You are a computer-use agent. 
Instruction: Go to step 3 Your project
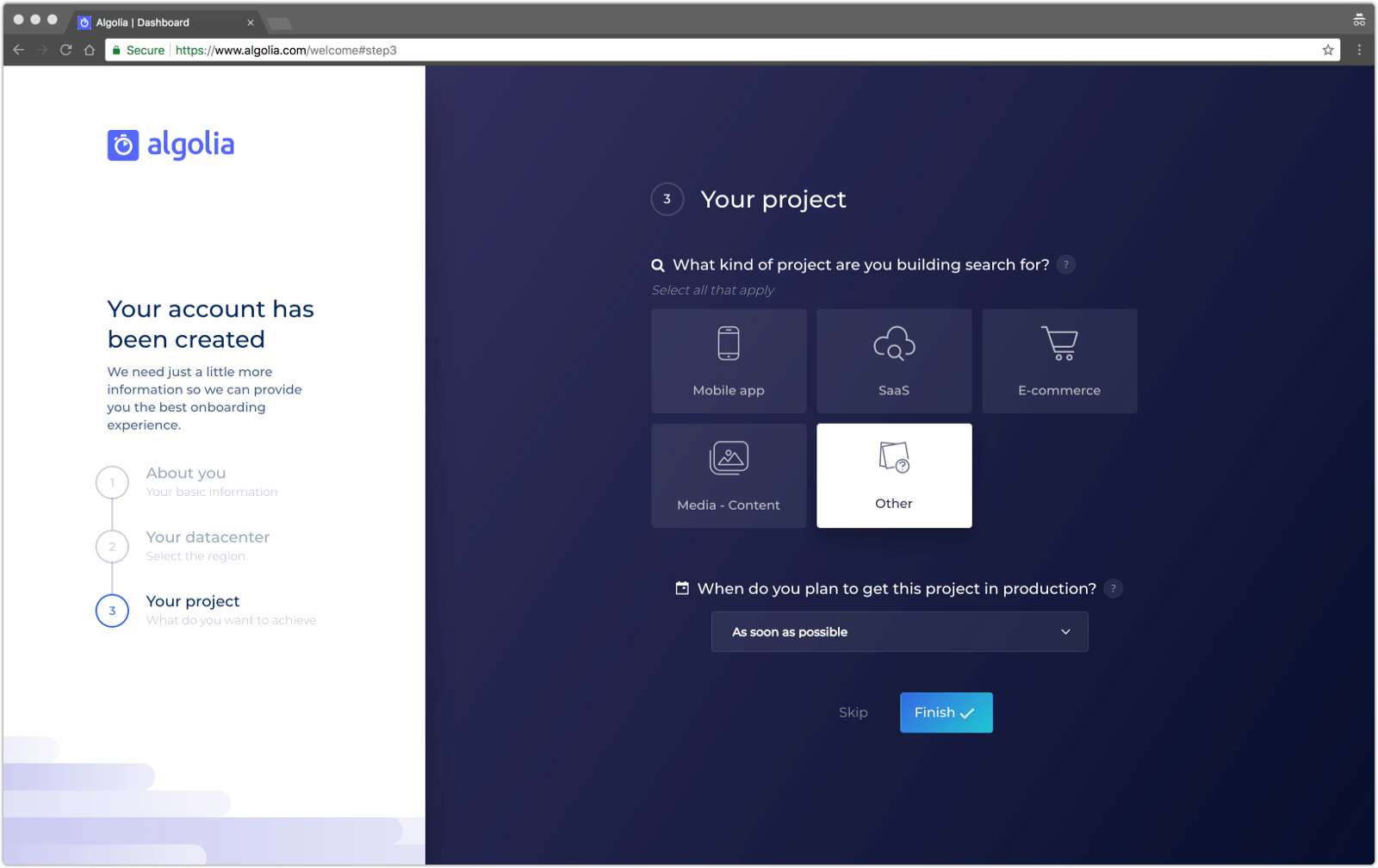click(x=206, y=610)
